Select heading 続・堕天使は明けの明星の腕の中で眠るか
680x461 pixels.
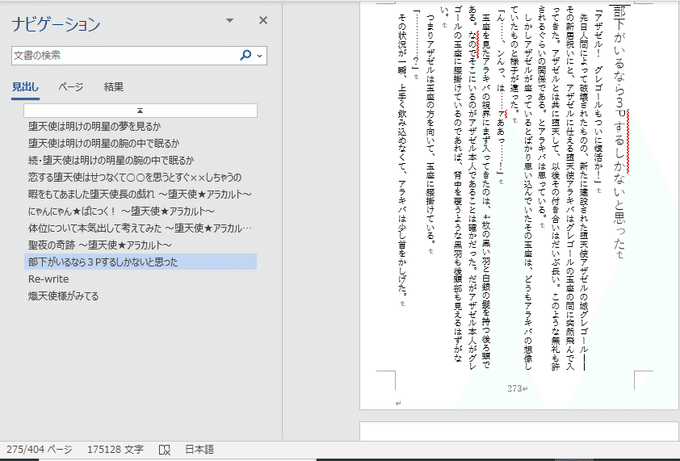pos(111,160)
